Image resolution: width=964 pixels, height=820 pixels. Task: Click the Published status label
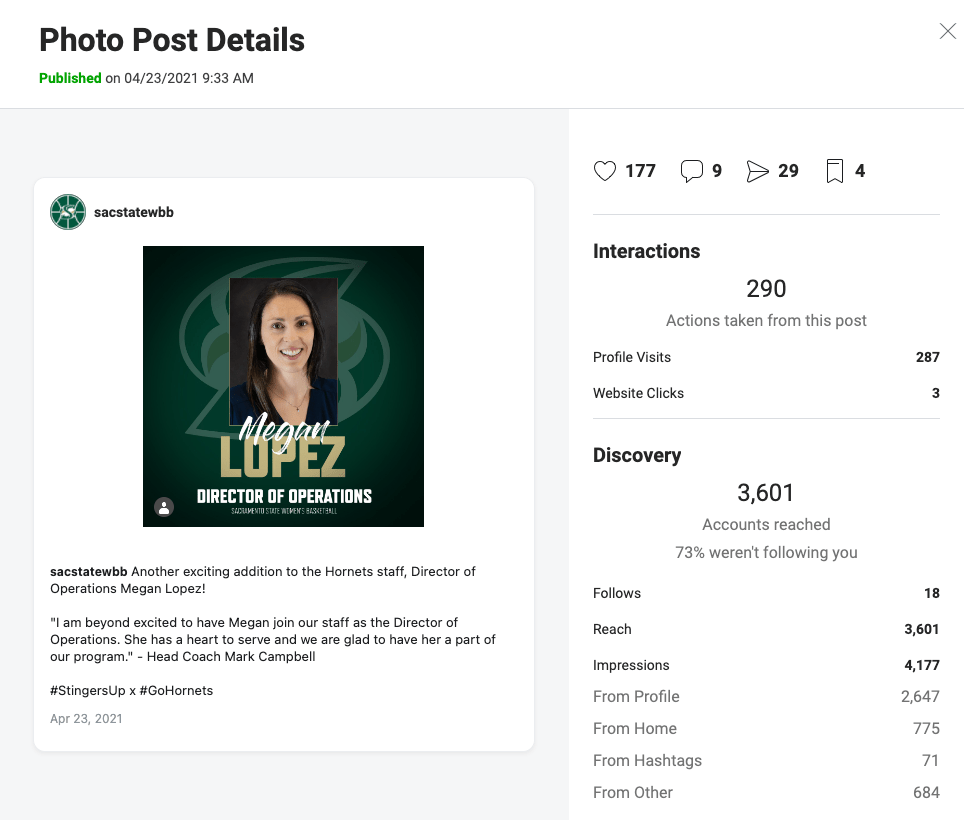pos(70,78)
